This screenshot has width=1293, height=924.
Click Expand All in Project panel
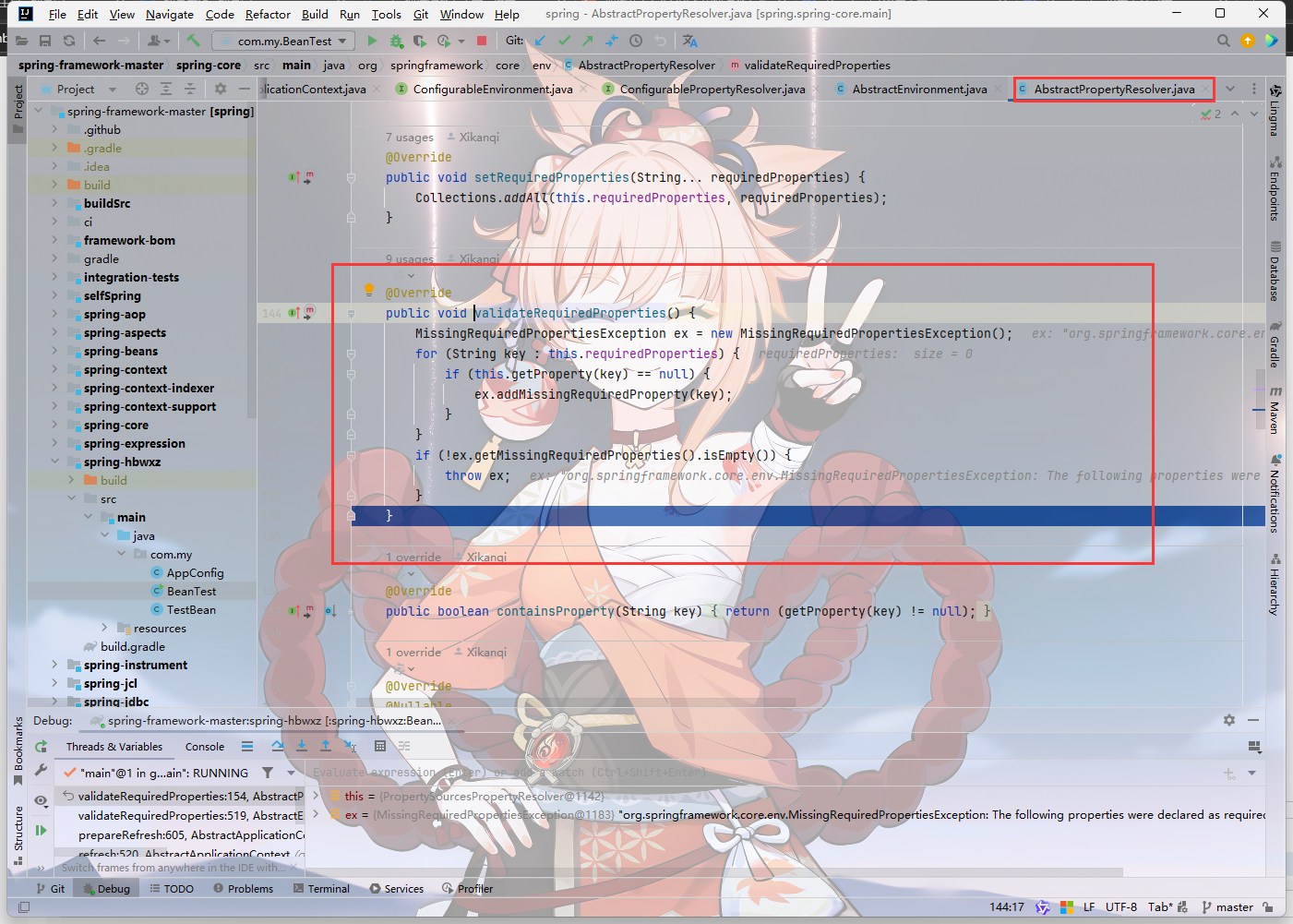click(166, 89)
